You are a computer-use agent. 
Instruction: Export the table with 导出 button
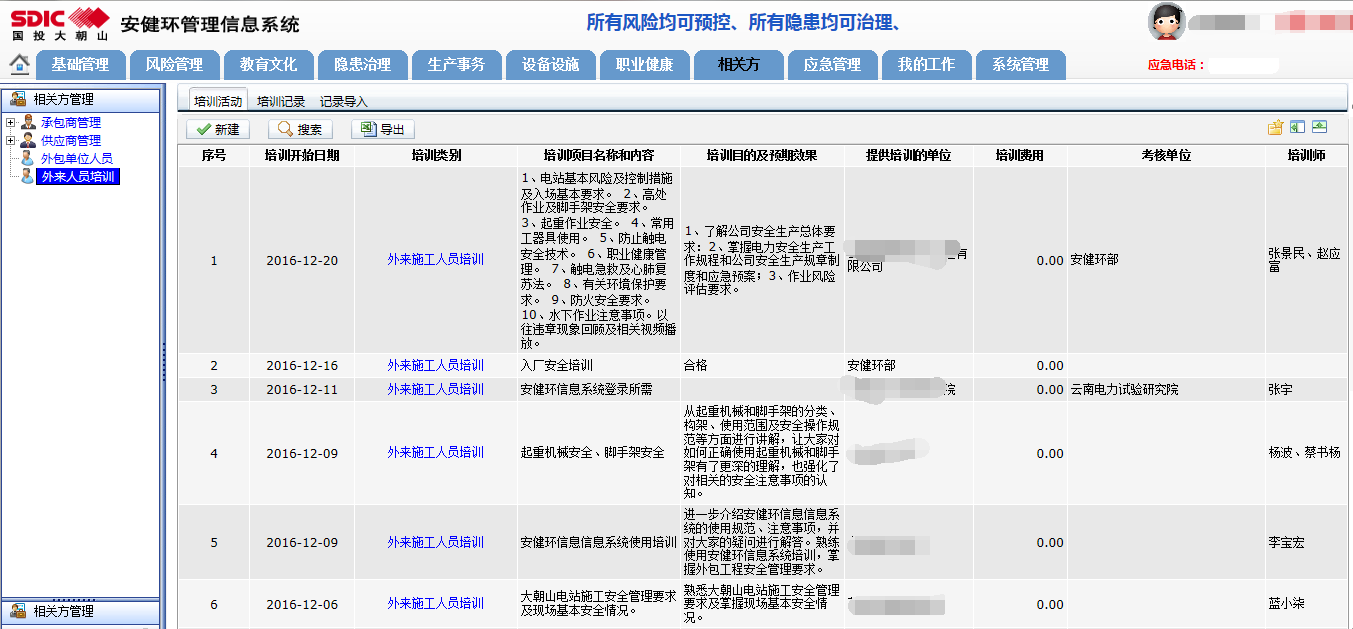(x=382, y=129)
